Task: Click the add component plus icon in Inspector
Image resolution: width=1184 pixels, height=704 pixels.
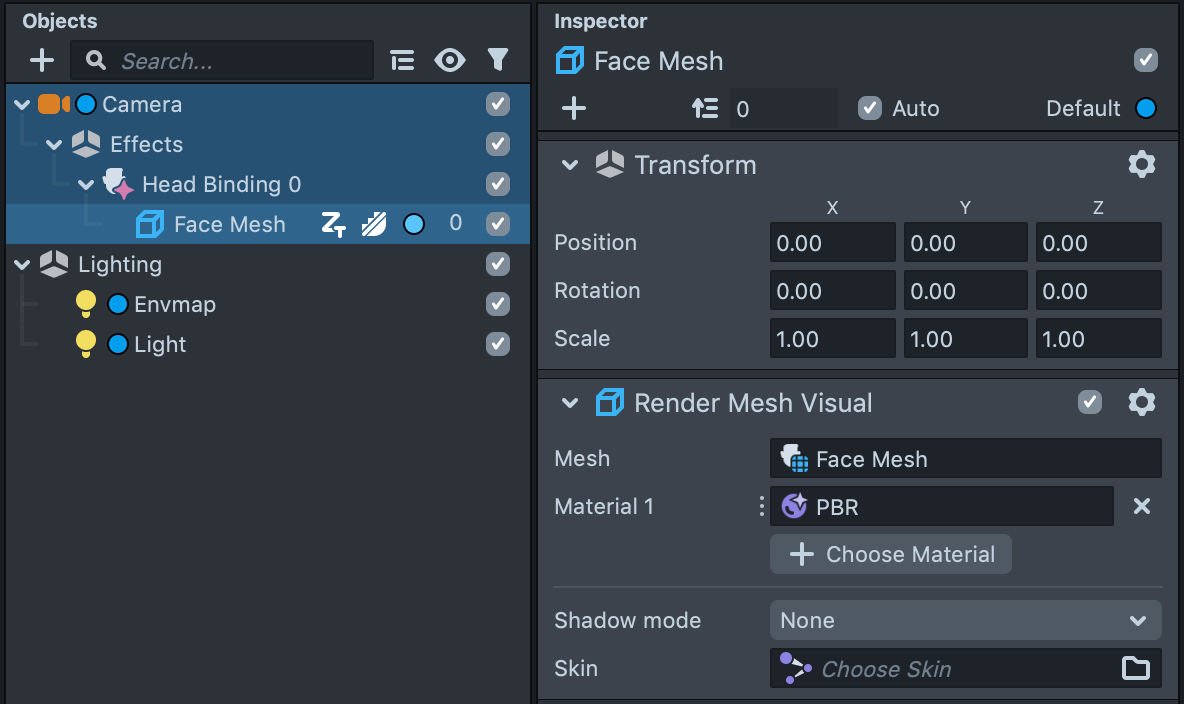Action: 574,108
